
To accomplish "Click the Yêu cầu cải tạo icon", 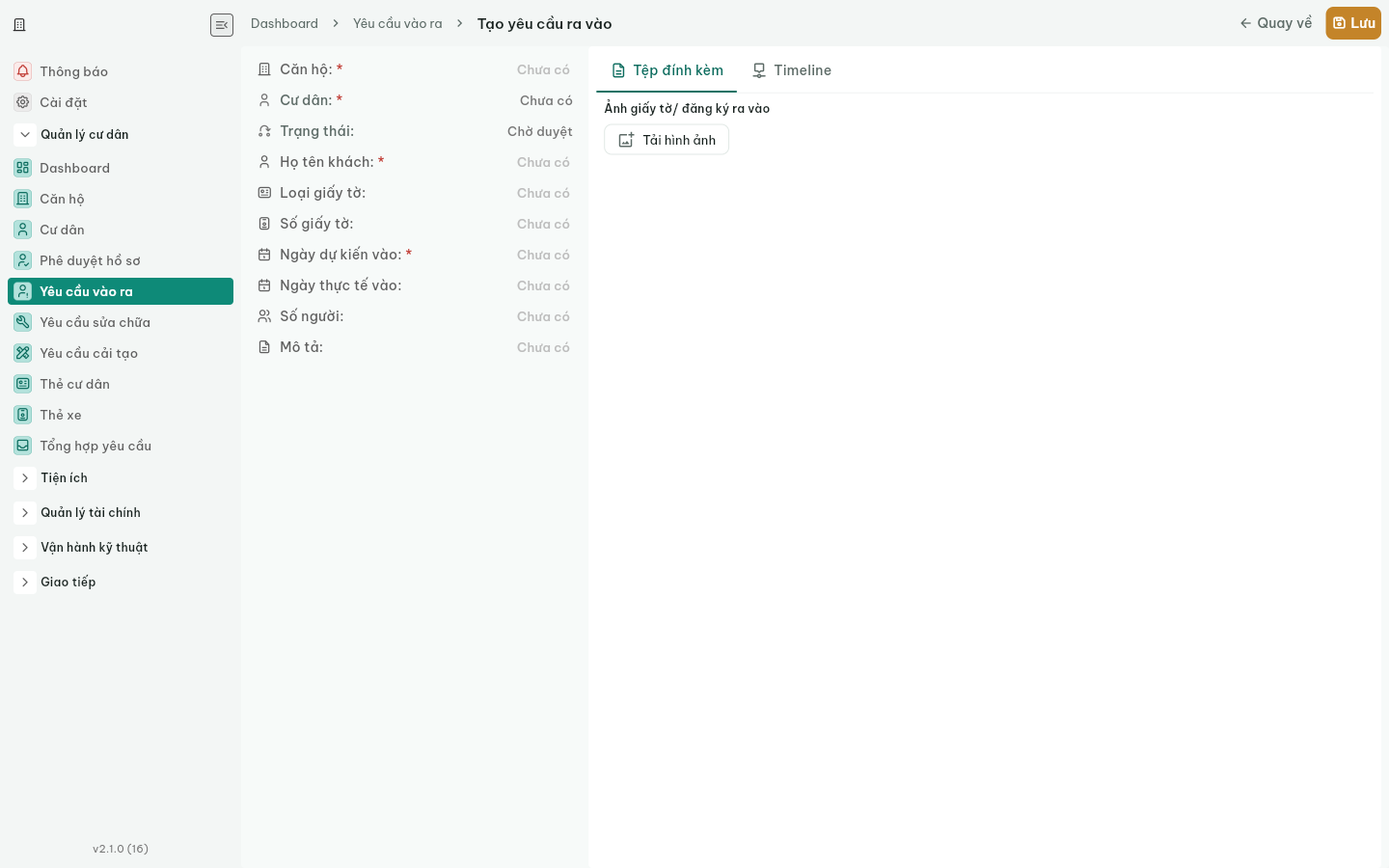I will tap(23, 353).
